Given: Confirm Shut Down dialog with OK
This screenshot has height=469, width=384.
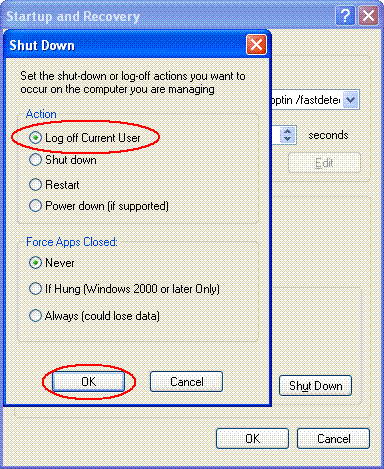Looking at the screenshot, I should [x=88, y=381].
